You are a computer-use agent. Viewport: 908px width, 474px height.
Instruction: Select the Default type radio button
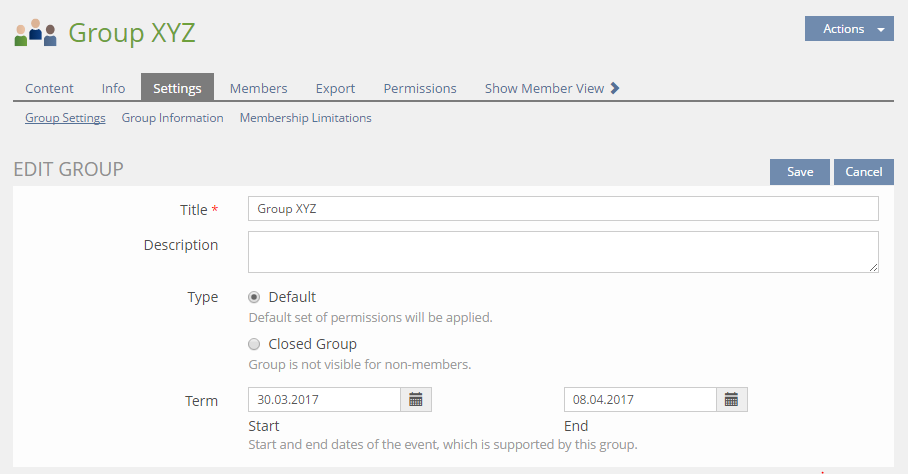pos(254,297)
